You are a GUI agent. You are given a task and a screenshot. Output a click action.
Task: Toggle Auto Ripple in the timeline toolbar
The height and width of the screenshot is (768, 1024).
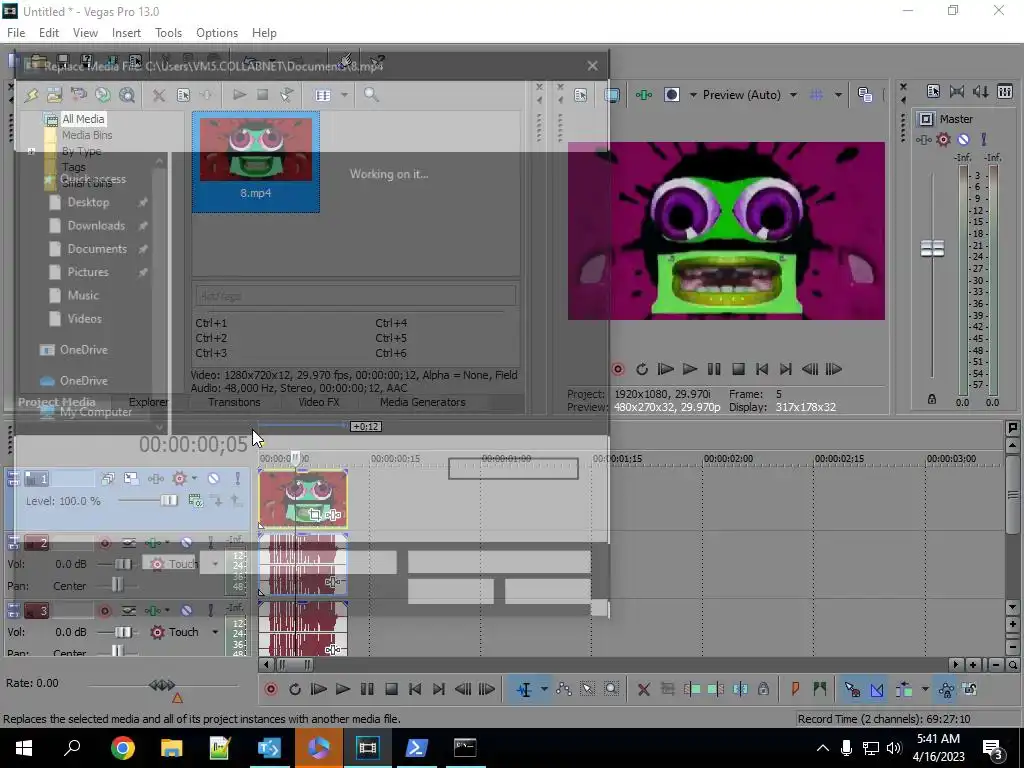[904, 689]
